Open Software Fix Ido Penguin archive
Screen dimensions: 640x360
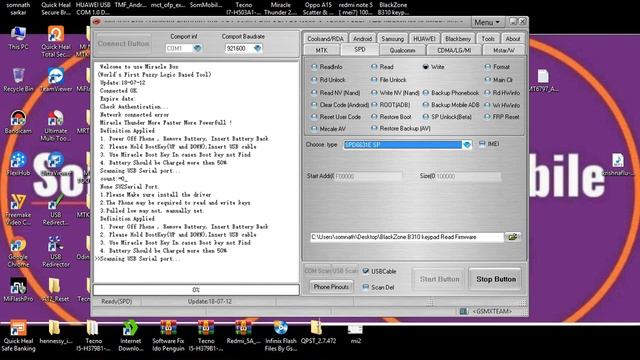click(168, 336)
